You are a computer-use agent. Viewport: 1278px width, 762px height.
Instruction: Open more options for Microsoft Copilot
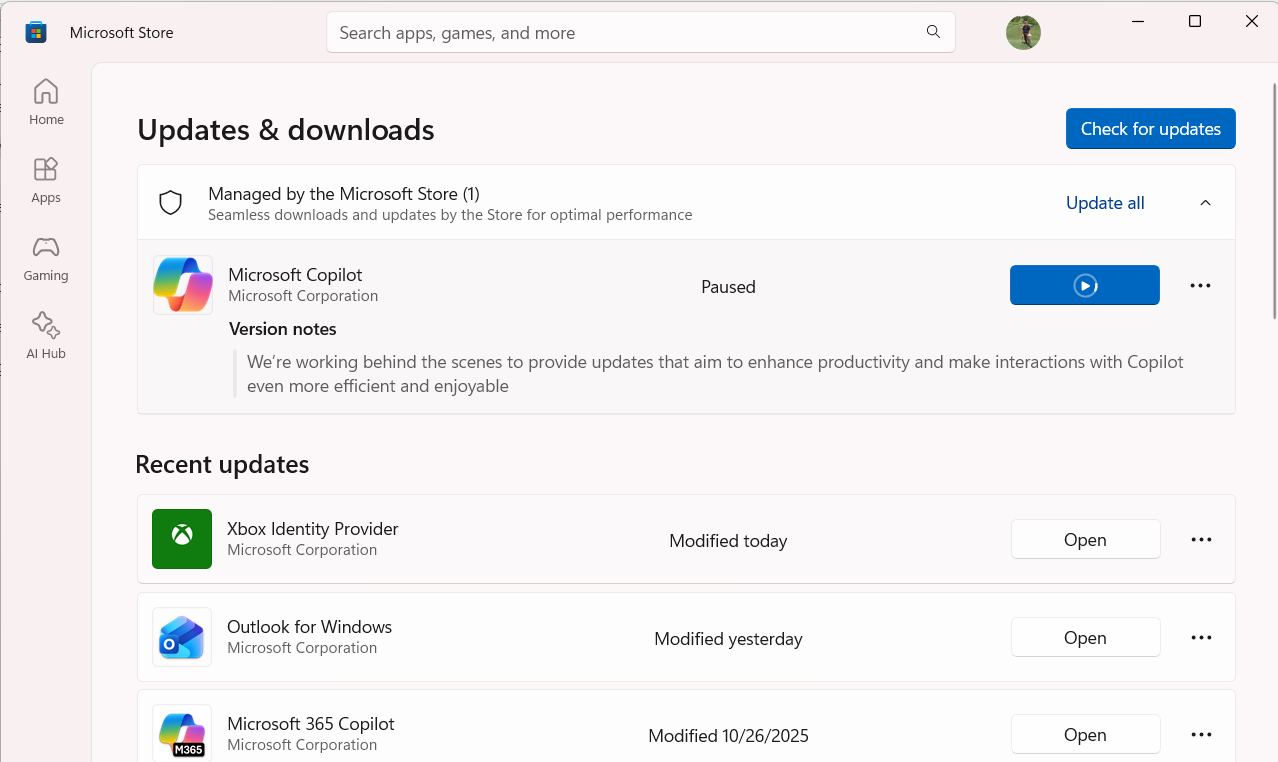click(x=1201, y=286)
